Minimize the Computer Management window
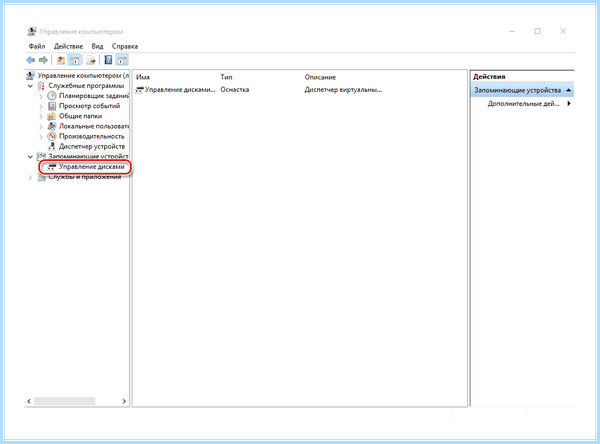 512,31
